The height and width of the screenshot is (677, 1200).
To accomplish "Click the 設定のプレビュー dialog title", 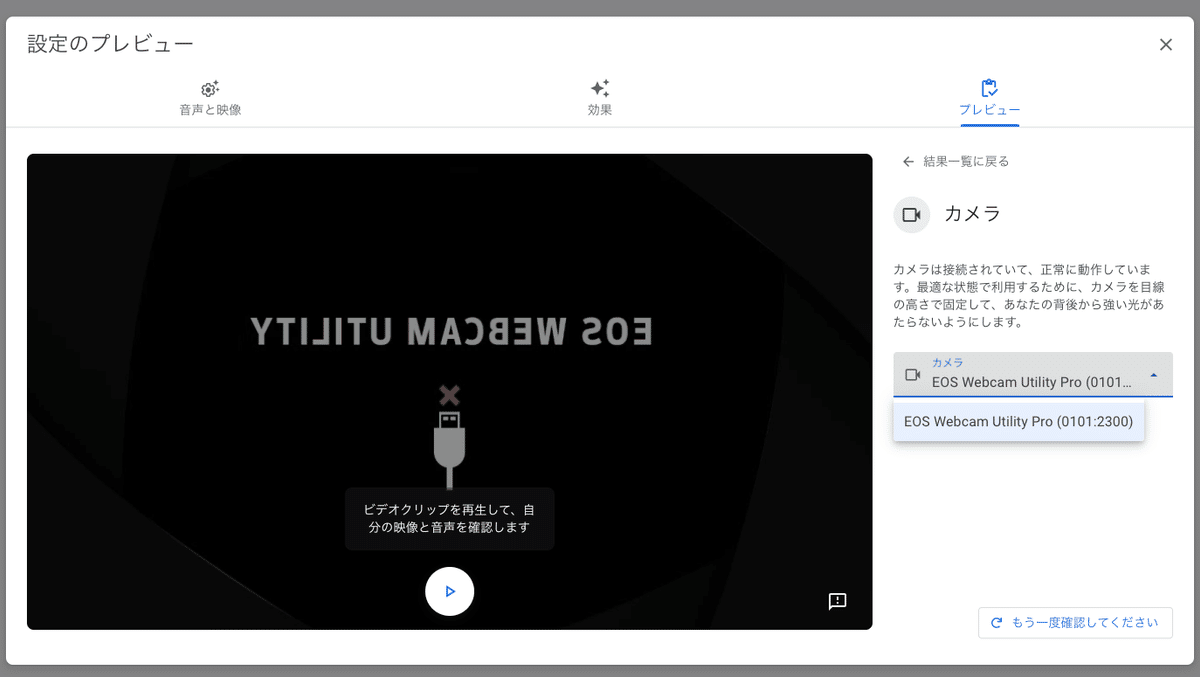I will point(110,44).
